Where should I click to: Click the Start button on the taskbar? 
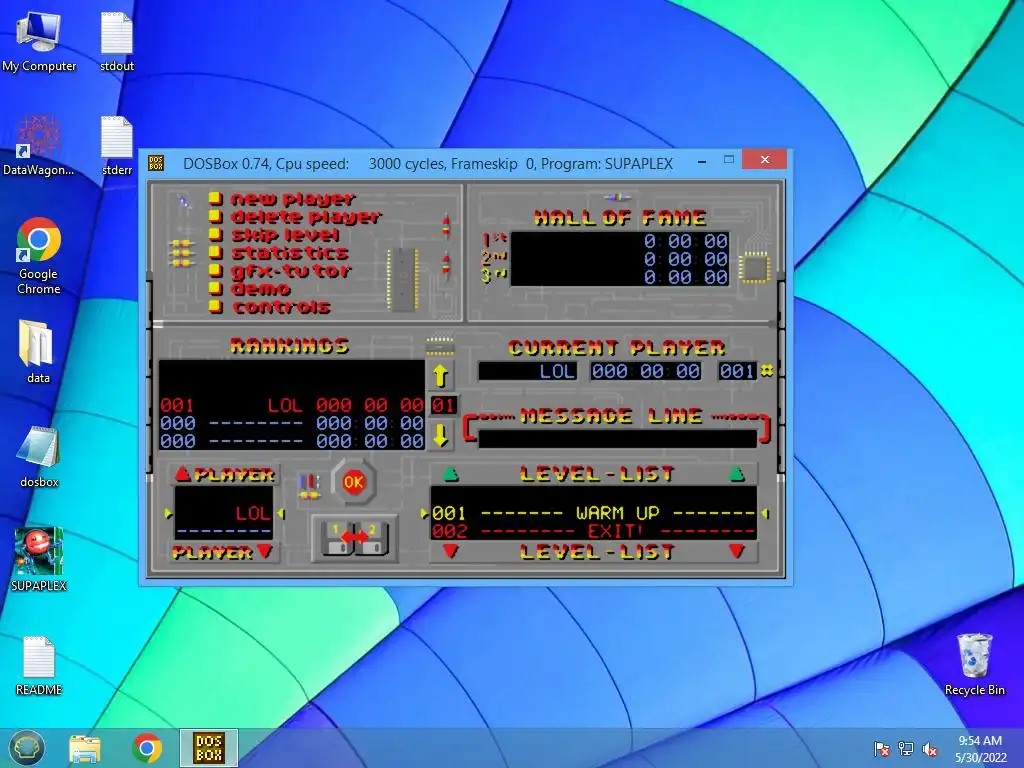27,748
